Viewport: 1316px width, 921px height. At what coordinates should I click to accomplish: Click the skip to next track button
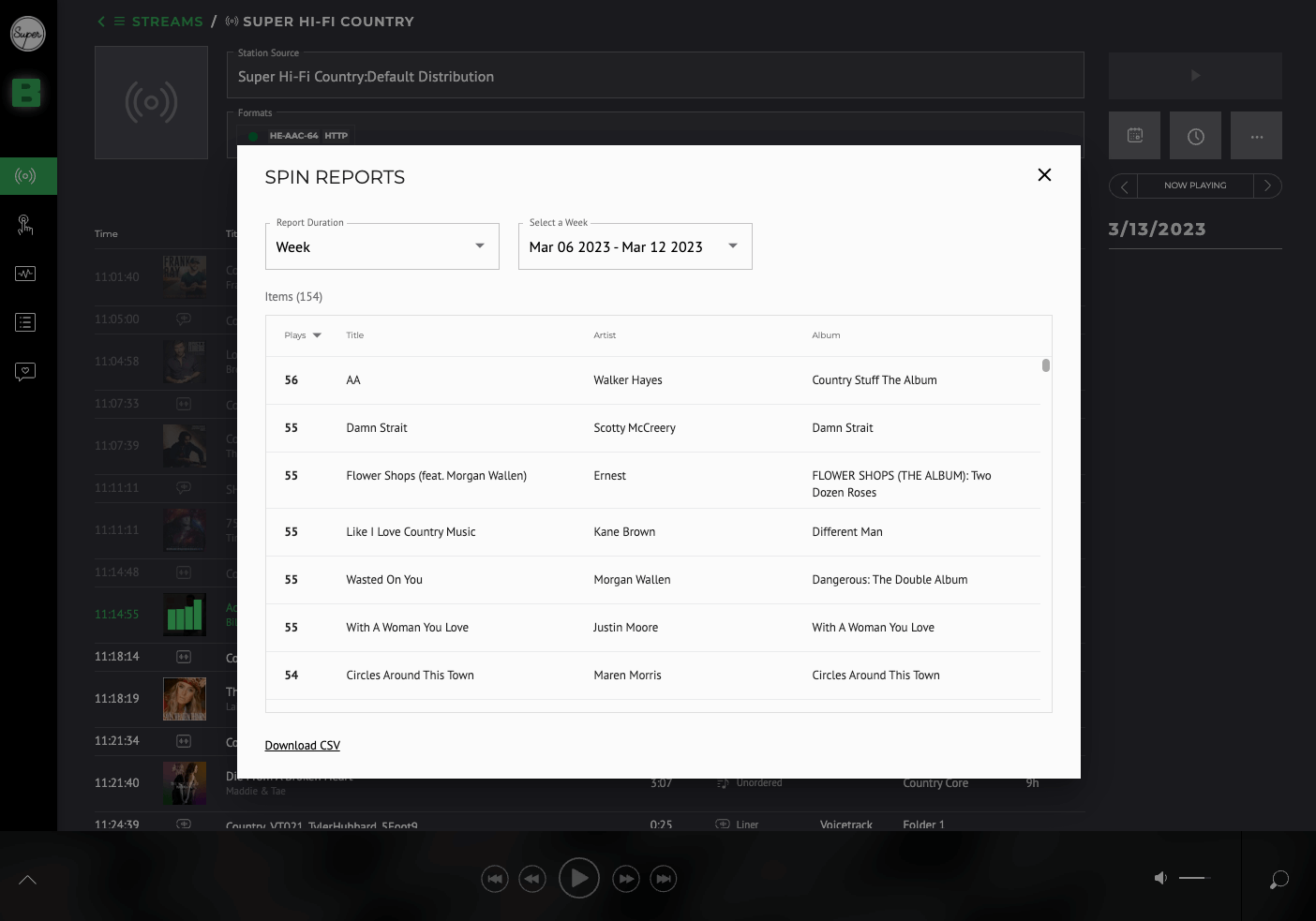pos(664,879)
